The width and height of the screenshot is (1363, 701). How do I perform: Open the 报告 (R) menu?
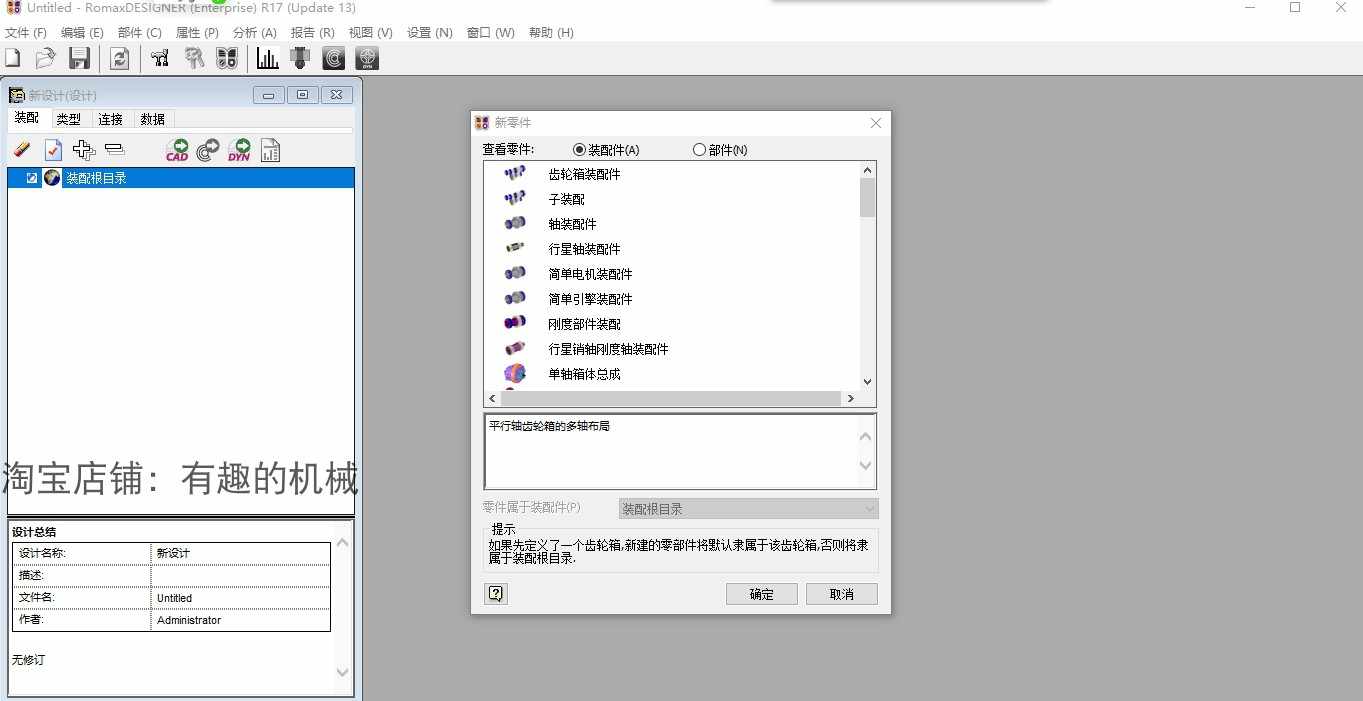tap(312, 32)
